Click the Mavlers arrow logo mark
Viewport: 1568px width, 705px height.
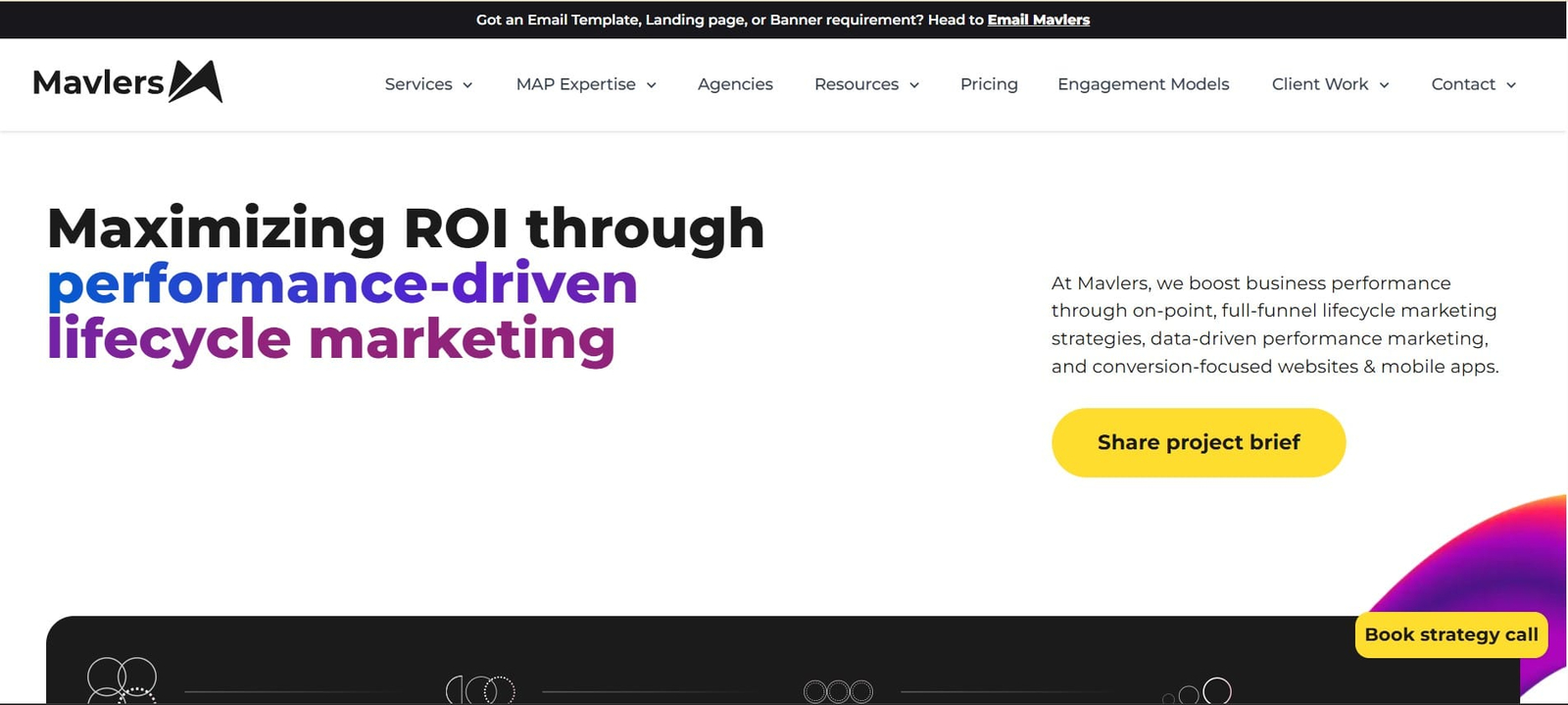click(x=196, y=81)
